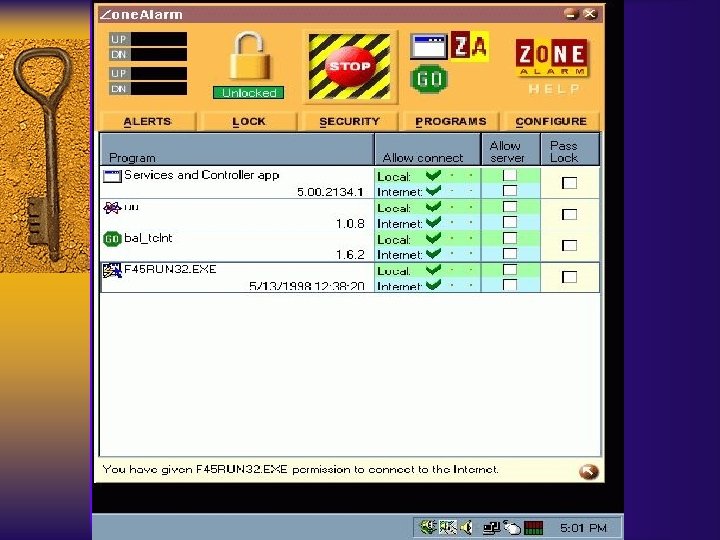Open the ALERTS panel
This screenshot has height=540, width=720.
(147, 122)
